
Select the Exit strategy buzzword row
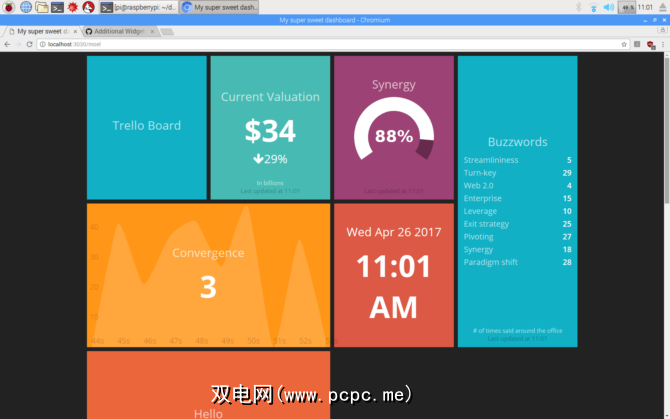pos(517,224)
